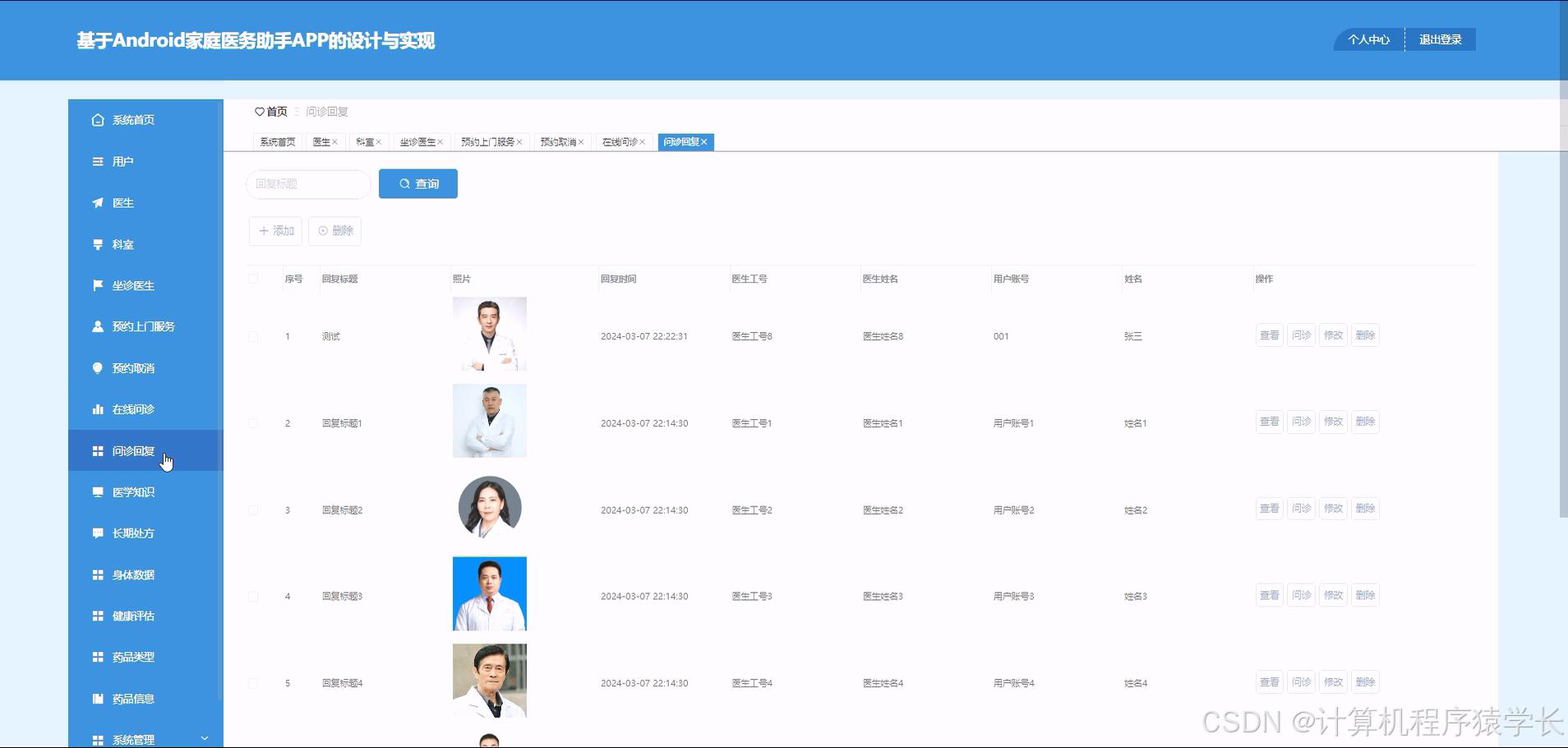Click the 身体数据 grid icon in sidebar
The height and width of the screenshot is (748, 1568).
98,575
